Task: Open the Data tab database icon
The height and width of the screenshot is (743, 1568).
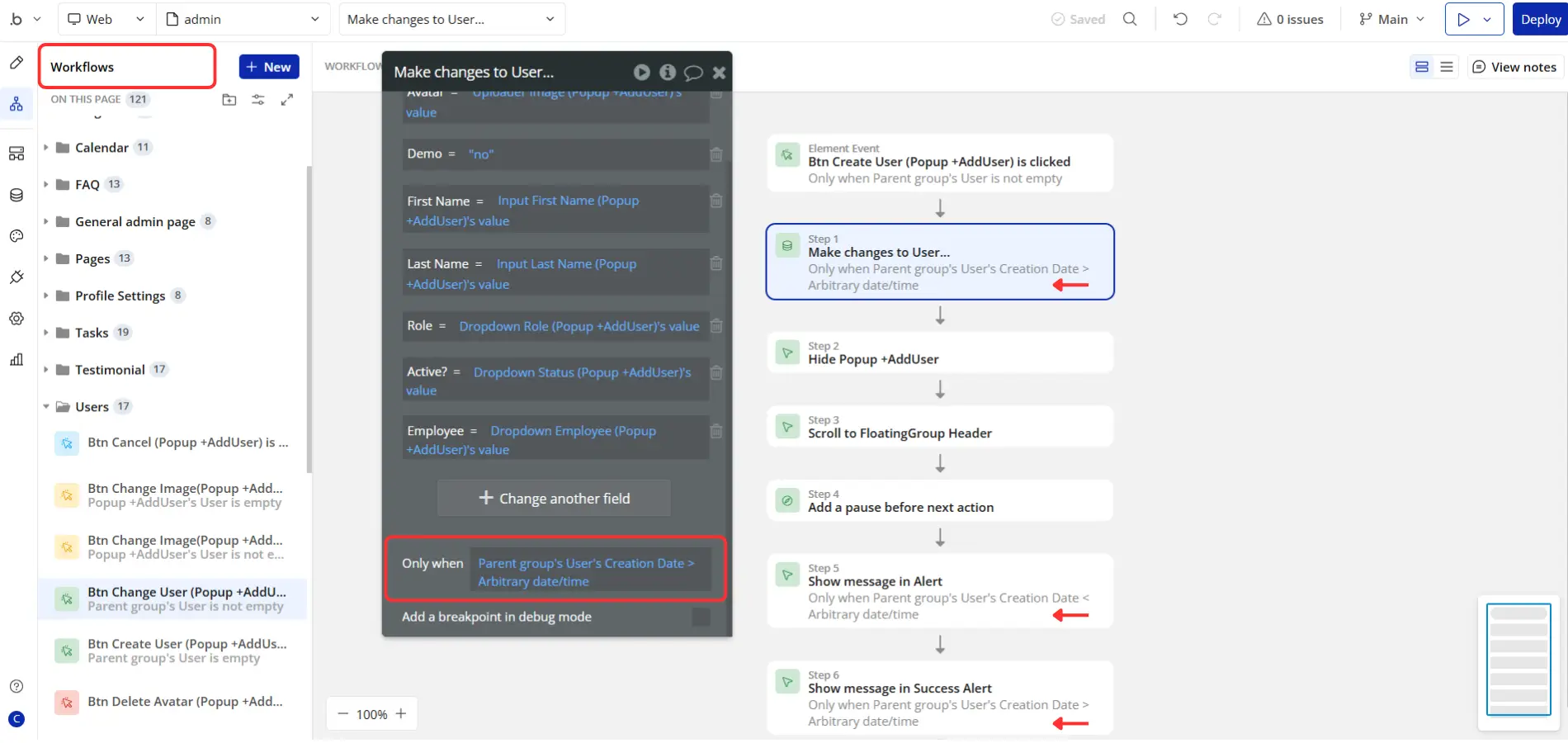Action: [x=17, y=195]
